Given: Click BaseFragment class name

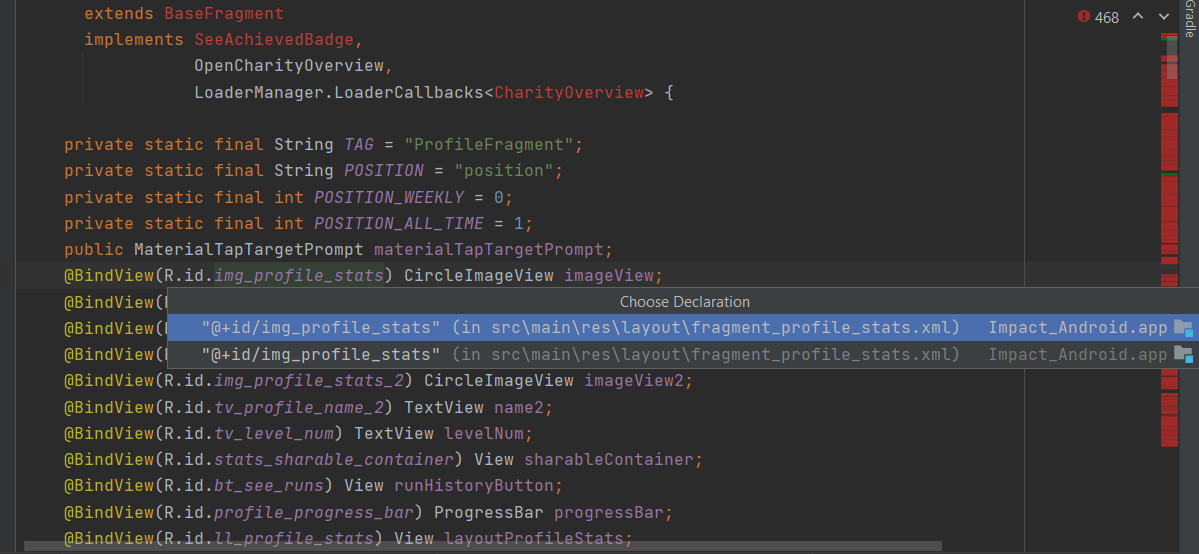Looking at the screenshot, I should click(224, 14).
